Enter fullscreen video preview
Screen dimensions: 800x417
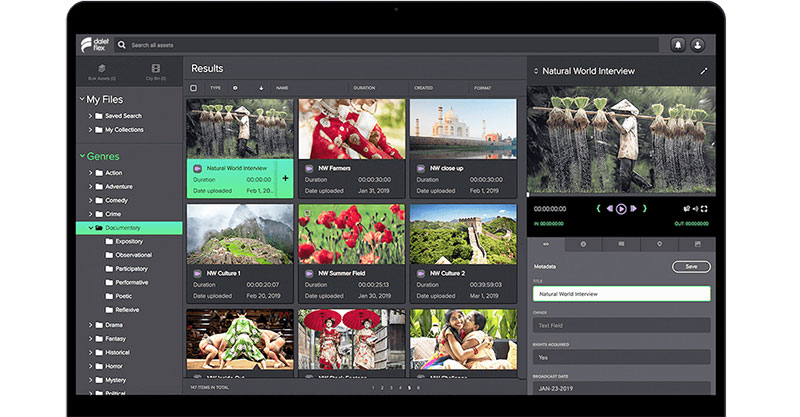tap(704, 209)
